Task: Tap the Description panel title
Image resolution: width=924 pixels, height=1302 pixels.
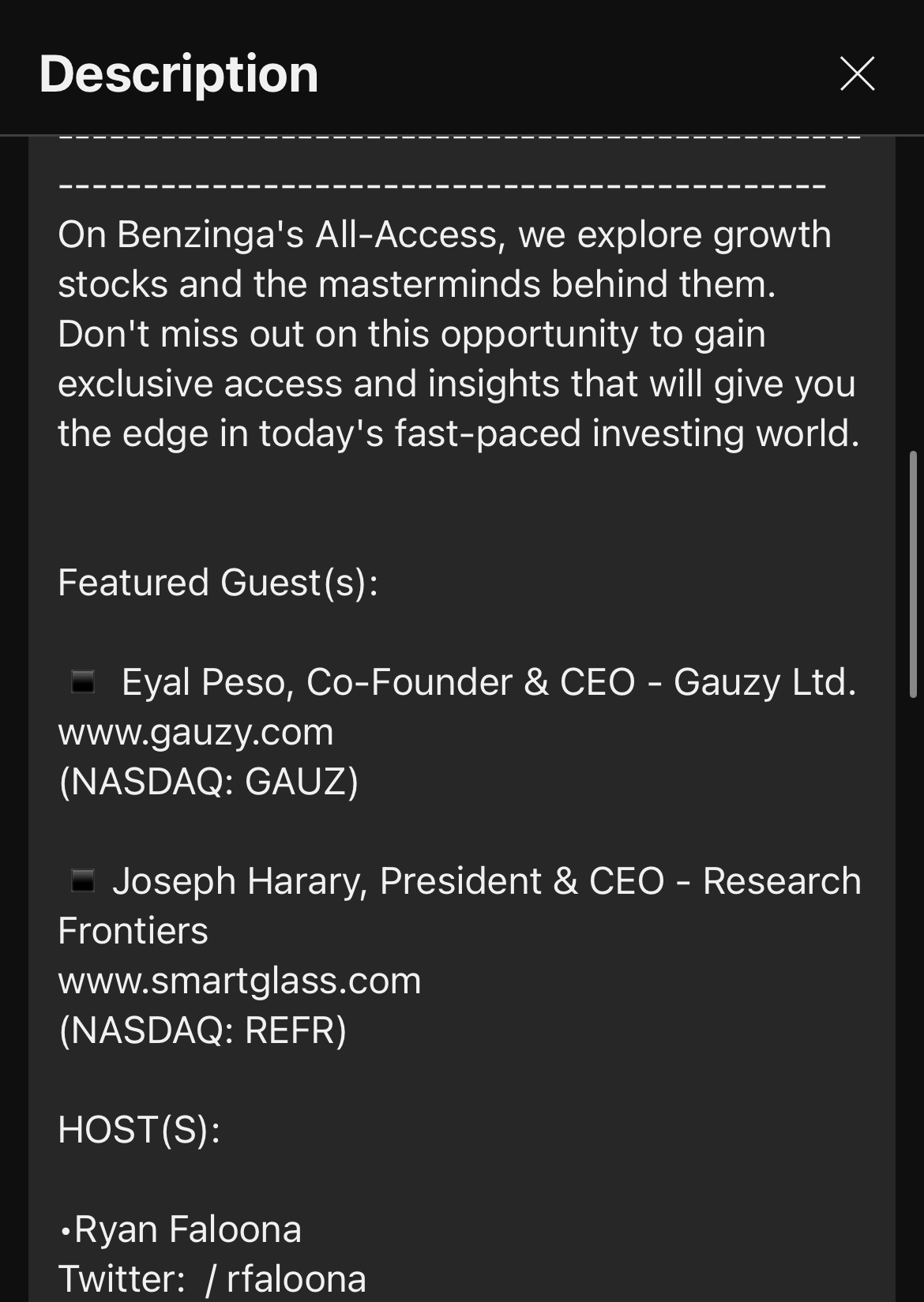Action: (x=178, y=73)
